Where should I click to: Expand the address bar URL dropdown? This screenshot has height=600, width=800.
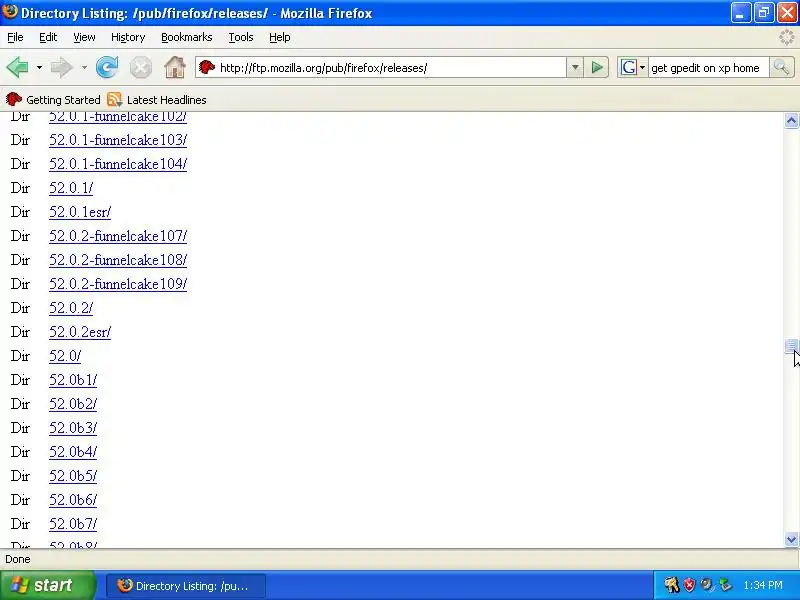[575, 67]
